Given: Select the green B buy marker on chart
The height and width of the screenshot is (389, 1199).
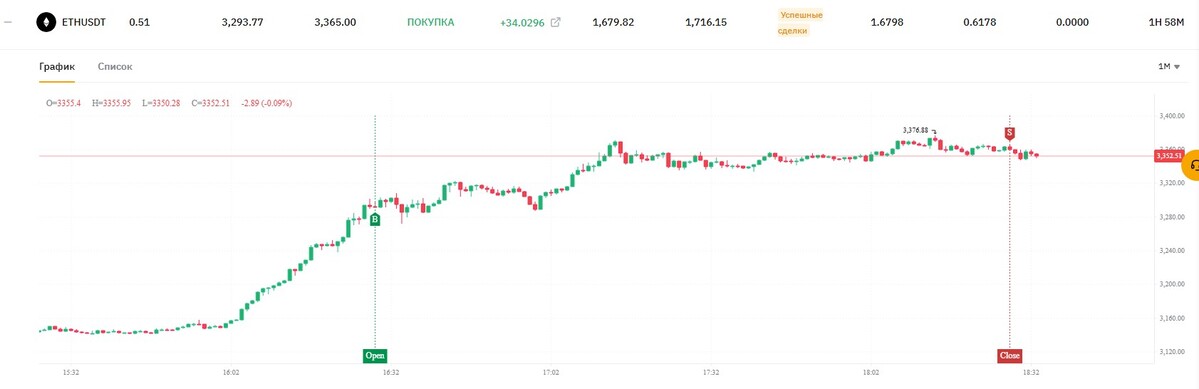Looking at the screenshot, I should [x=375, y=220].
